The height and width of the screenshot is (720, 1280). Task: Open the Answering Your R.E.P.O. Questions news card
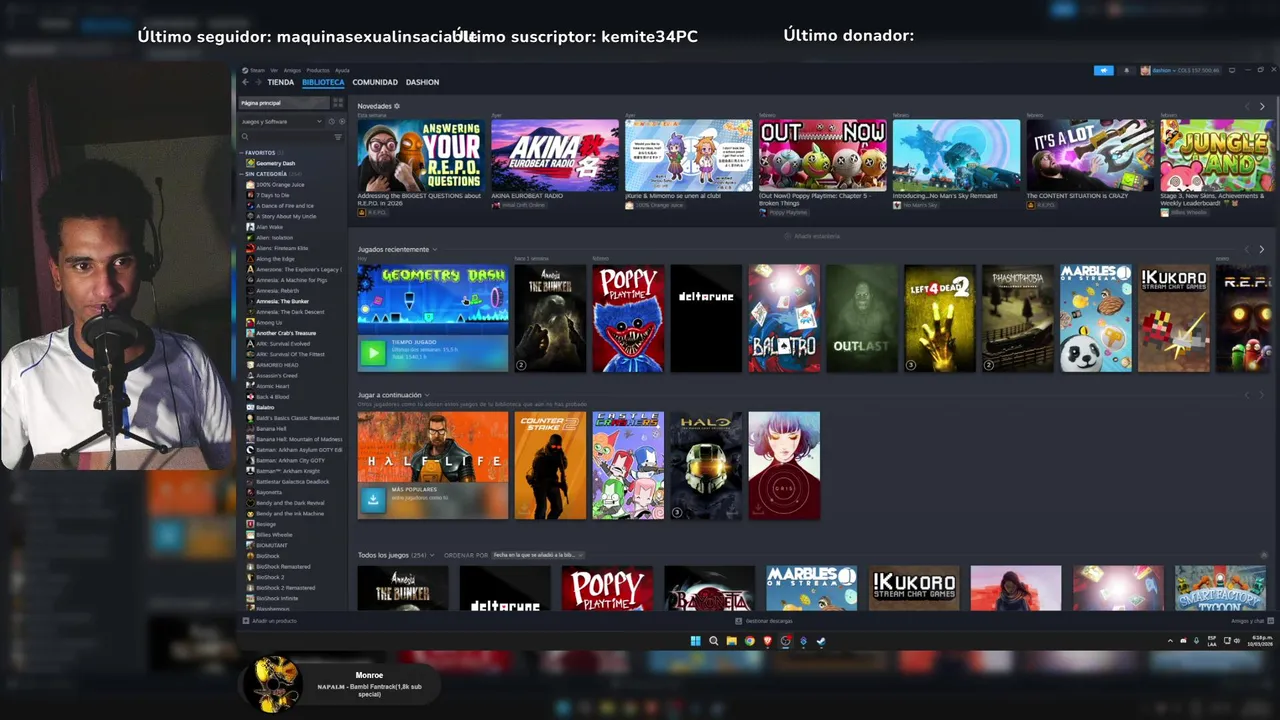click(x=421, y=156)
